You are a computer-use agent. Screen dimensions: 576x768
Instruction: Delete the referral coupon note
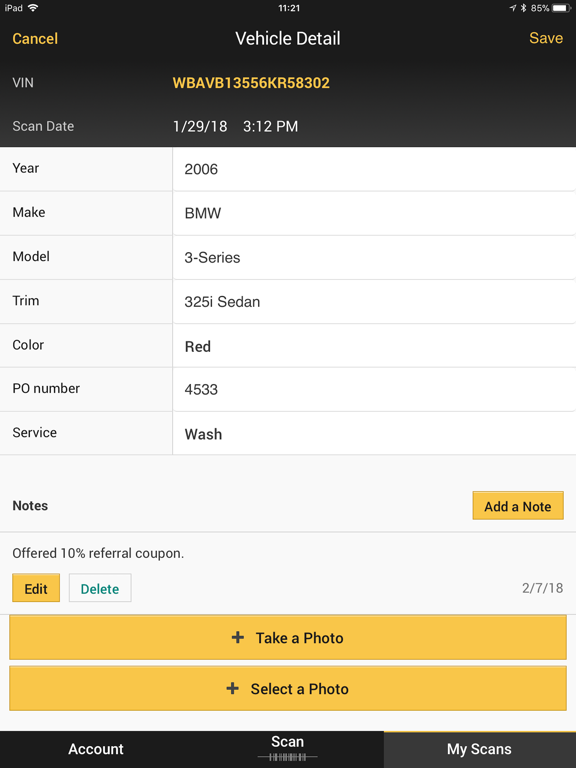(x=100, y=588)
